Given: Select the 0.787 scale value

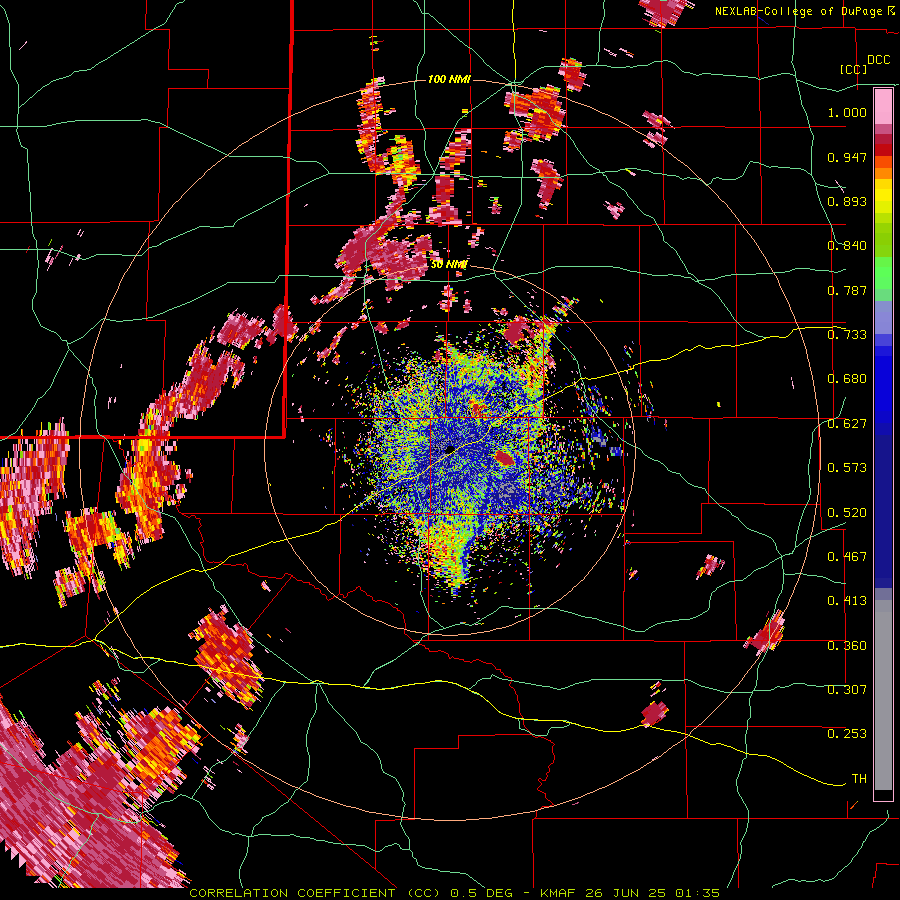Looking at the screenshot, I should [847, 290].
